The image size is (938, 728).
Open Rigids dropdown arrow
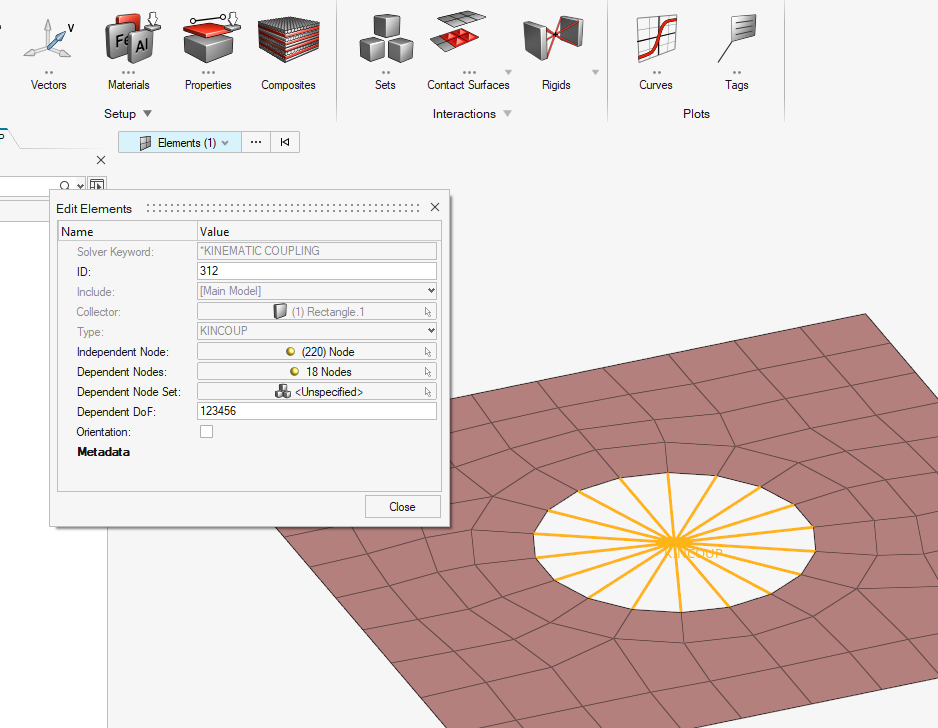pos(595,72)
